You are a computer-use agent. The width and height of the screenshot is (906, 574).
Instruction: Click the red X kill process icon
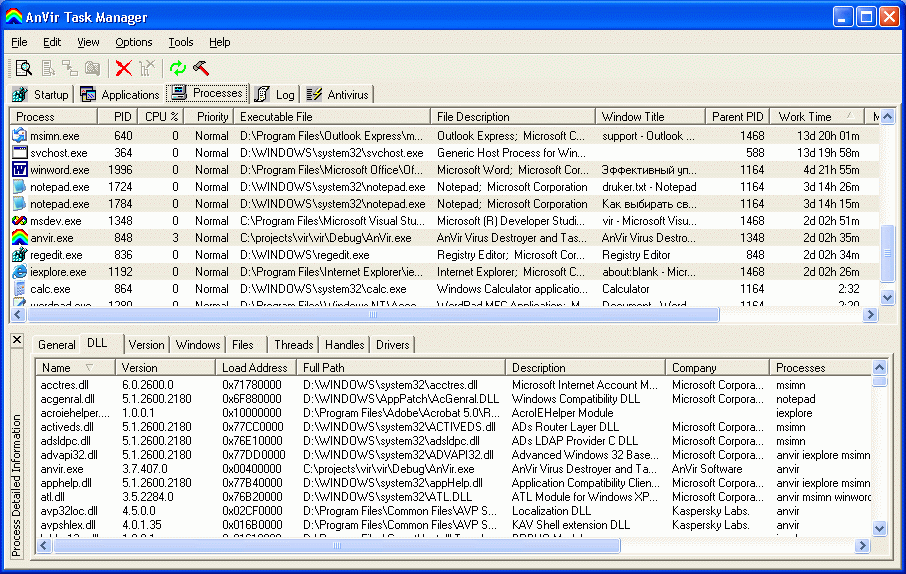coord(124,68)
